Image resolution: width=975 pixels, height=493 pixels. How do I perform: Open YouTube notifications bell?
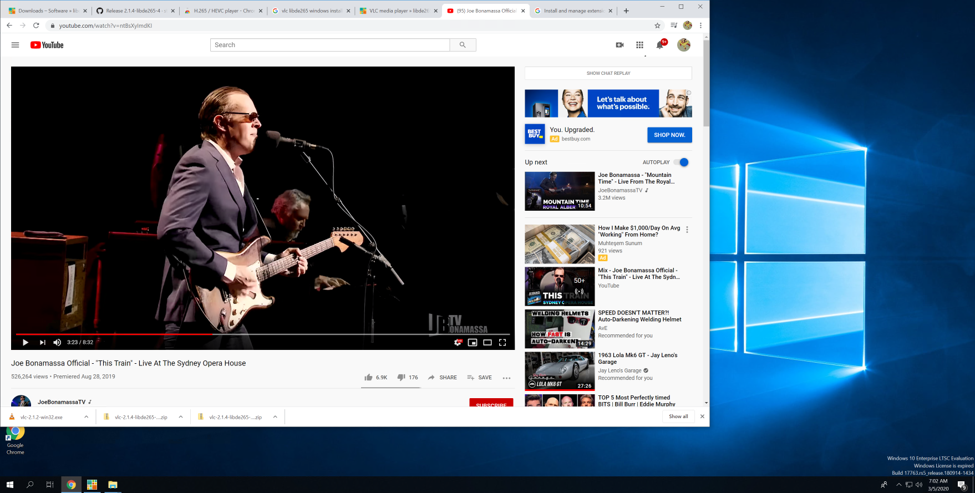click(660, 45)
